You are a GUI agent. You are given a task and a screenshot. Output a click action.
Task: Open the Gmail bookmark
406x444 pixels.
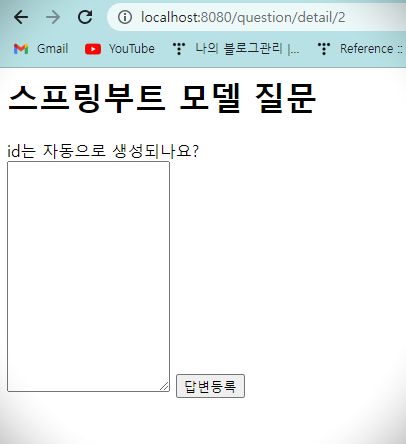pos(41,49)
